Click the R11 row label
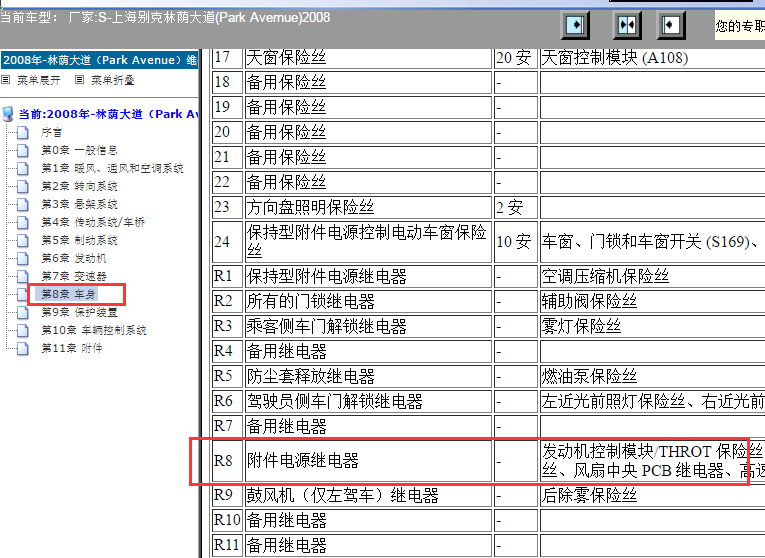Screen dimensions: 765x558 point(227,546)
